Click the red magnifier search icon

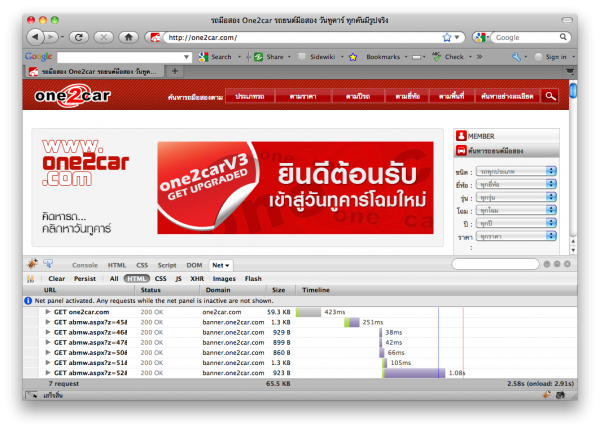click(551, 96)
